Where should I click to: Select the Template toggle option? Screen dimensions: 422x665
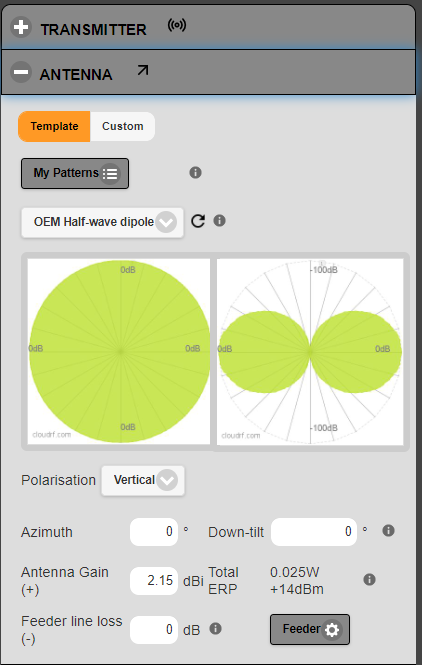[x=54, y=126]
